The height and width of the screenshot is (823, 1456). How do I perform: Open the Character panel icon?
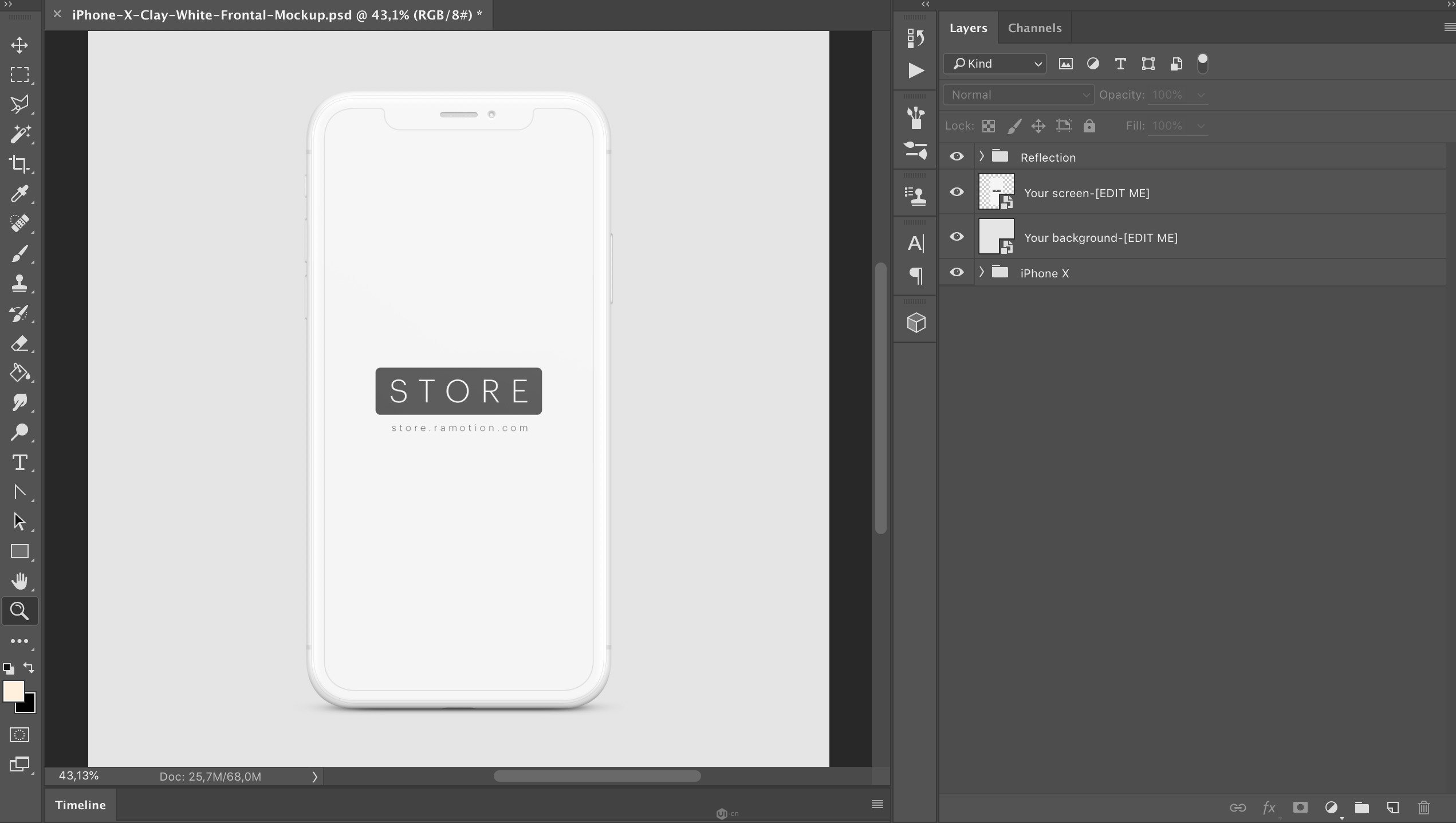tap(915, 244)
